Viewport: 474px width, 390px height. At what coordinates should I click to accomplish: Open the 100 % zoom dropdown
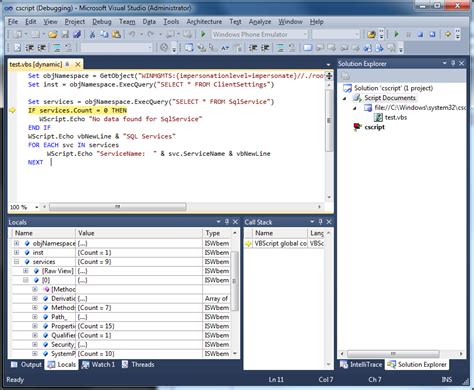[x=36, y=207]
